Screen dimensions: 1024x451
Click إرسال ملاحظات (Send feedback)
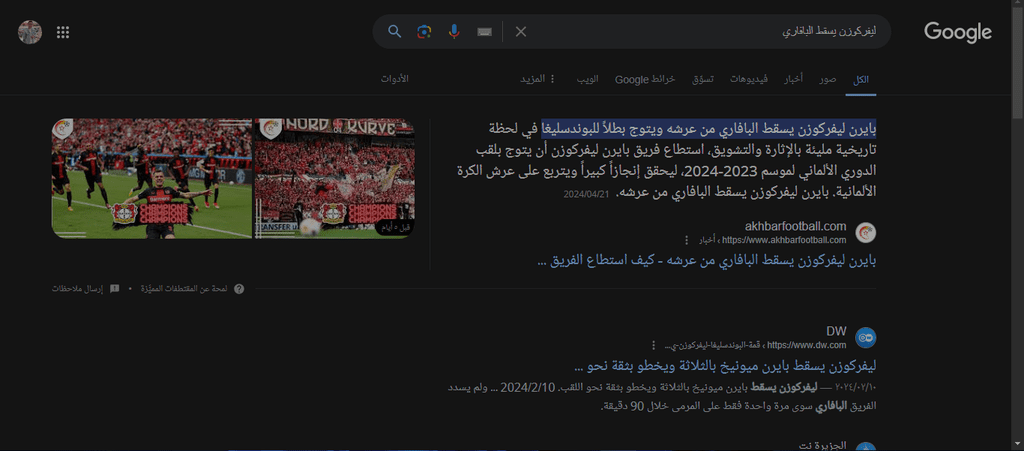pyautogui.click(x=78, y=288)
